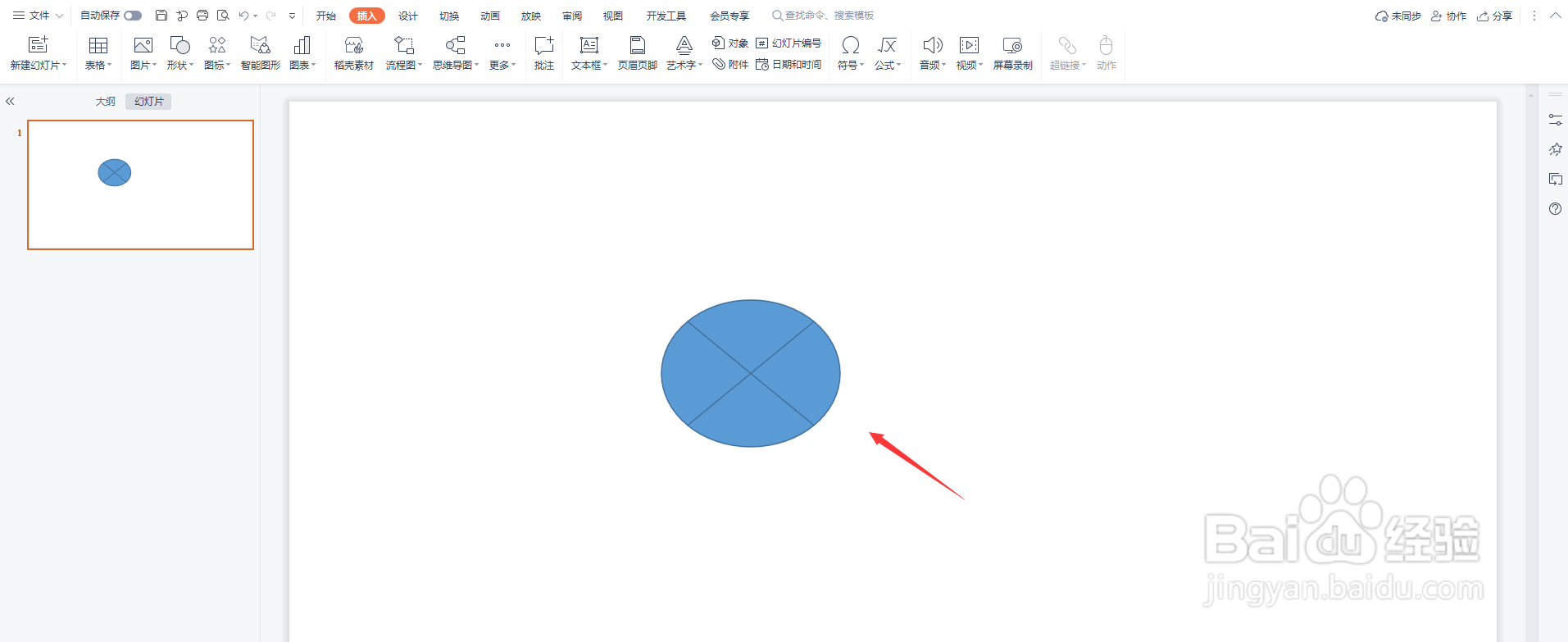Expand the File (文件) menu dropdown arrow
1568x642 pixels.
[60, 16]
